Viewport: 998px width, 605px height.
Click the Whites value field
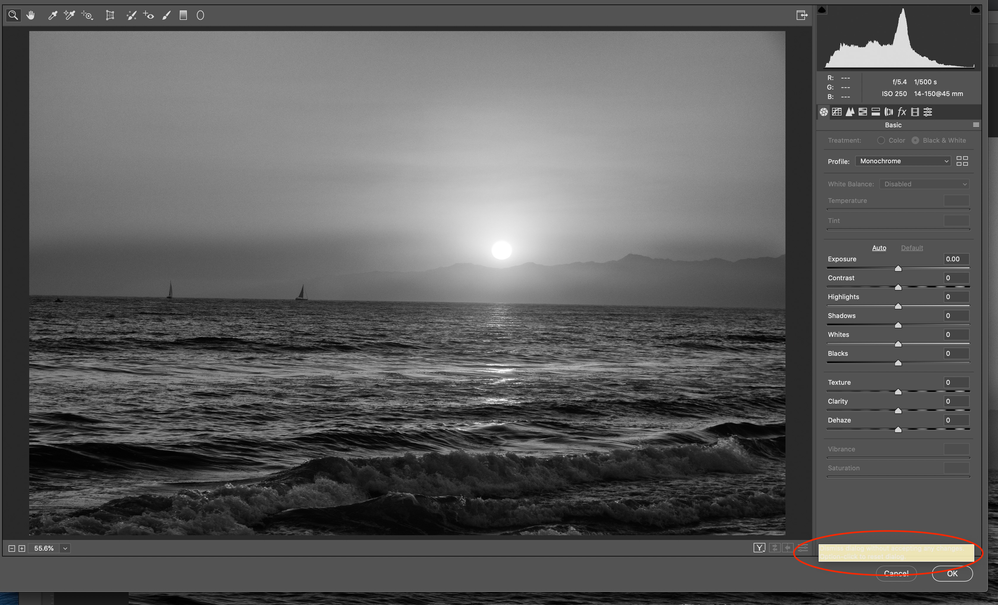click(957, 335)
